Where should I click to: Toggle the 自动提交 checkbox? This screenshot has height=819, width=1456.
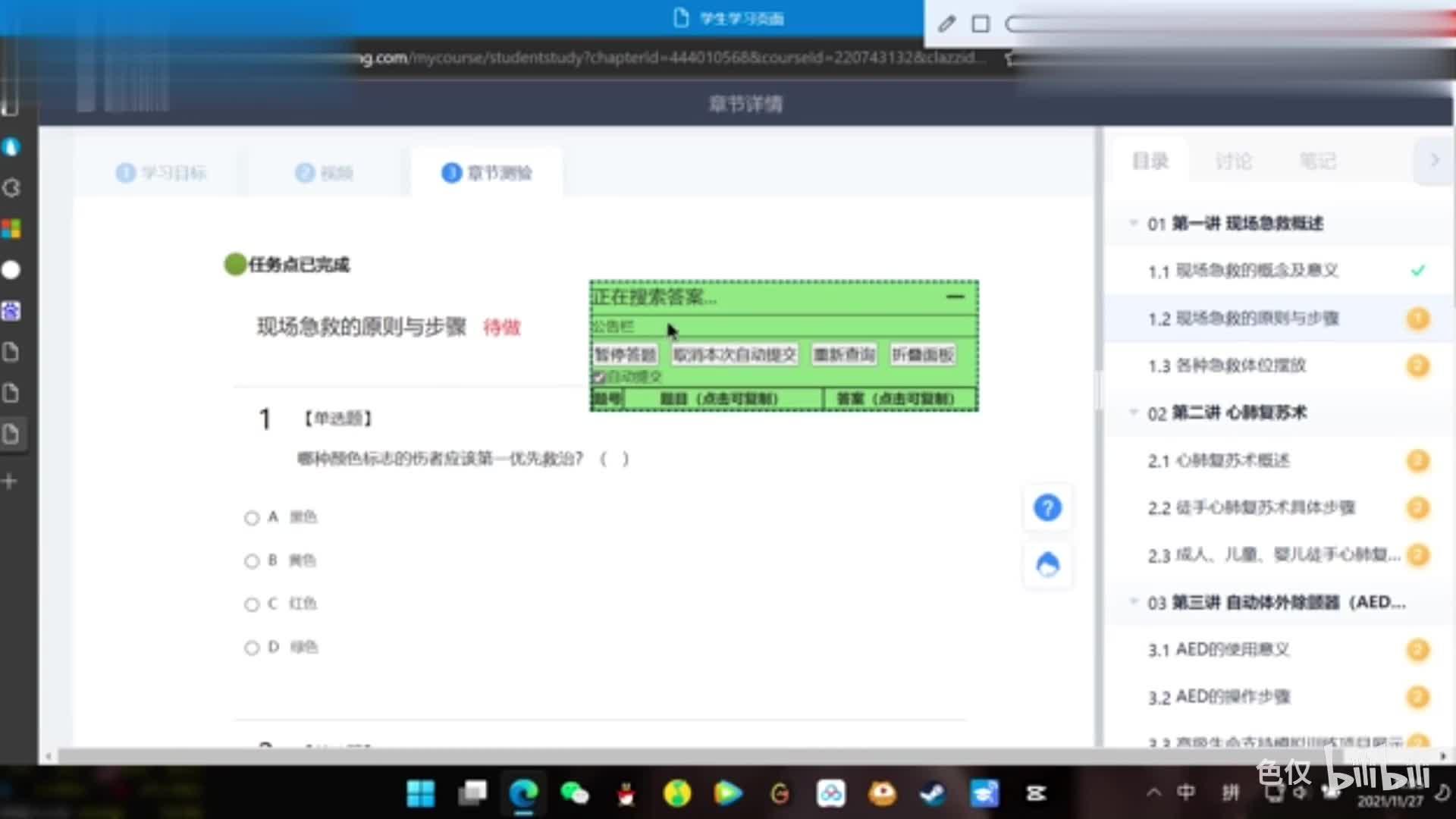[598, 377]
